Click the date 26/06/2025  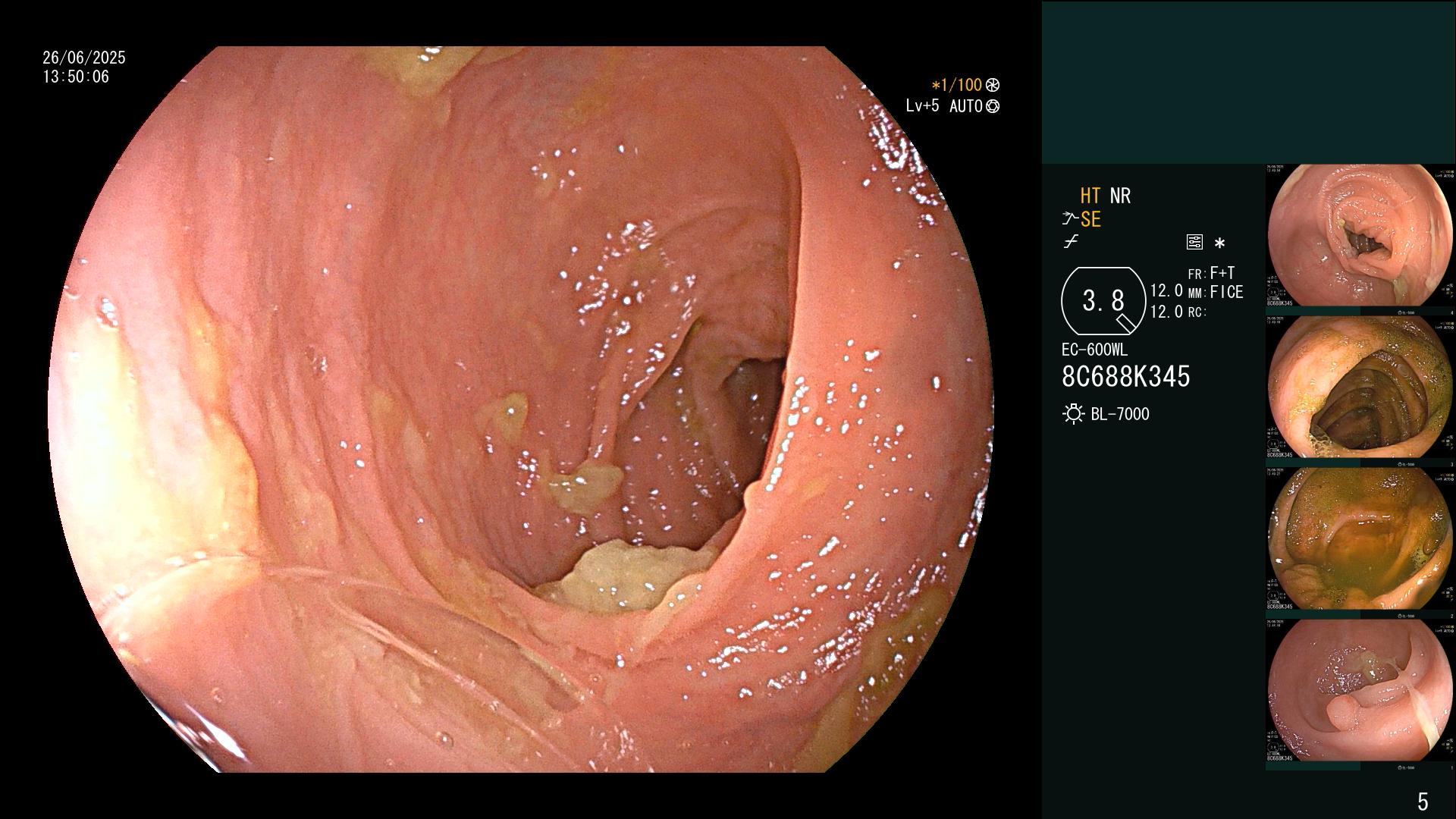(x=84, y=58)
